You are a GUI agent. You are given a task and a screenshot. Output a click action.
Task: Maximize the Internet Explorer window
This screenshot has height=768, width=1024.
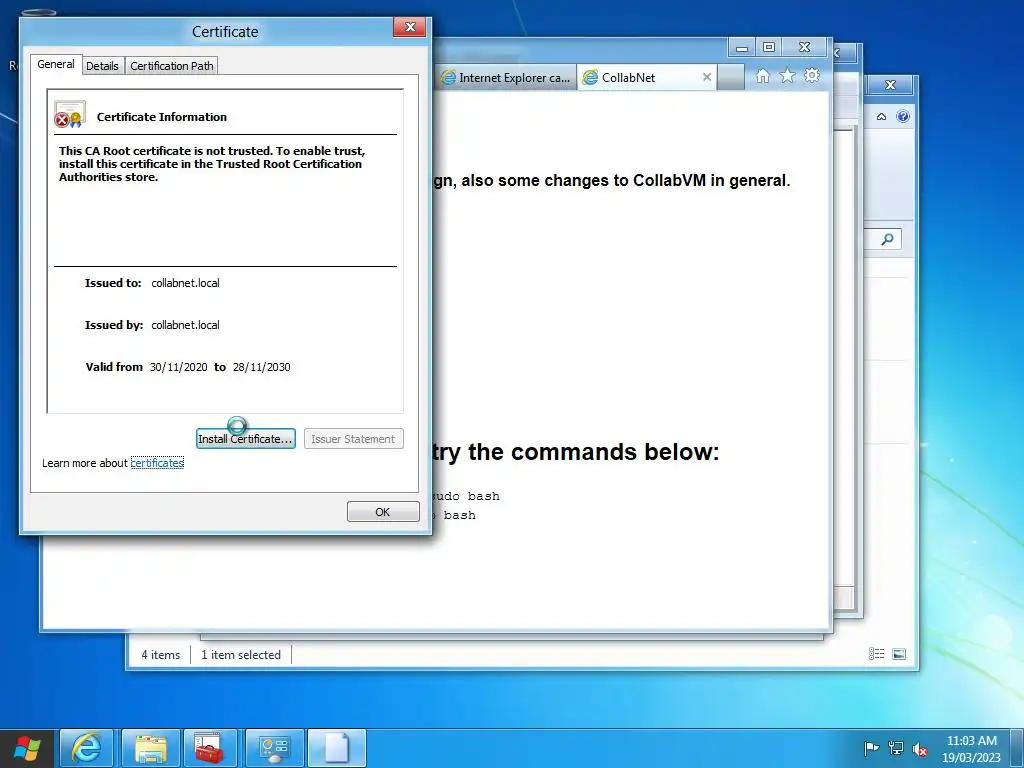769,48
